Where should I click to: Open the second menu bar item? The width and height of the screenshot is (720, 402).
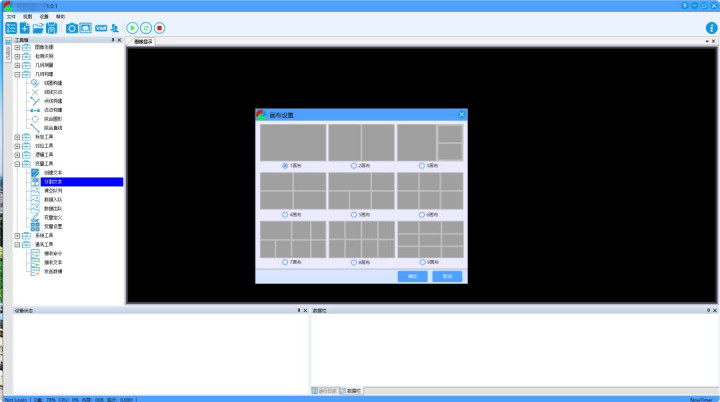click(x=28, y=17)
